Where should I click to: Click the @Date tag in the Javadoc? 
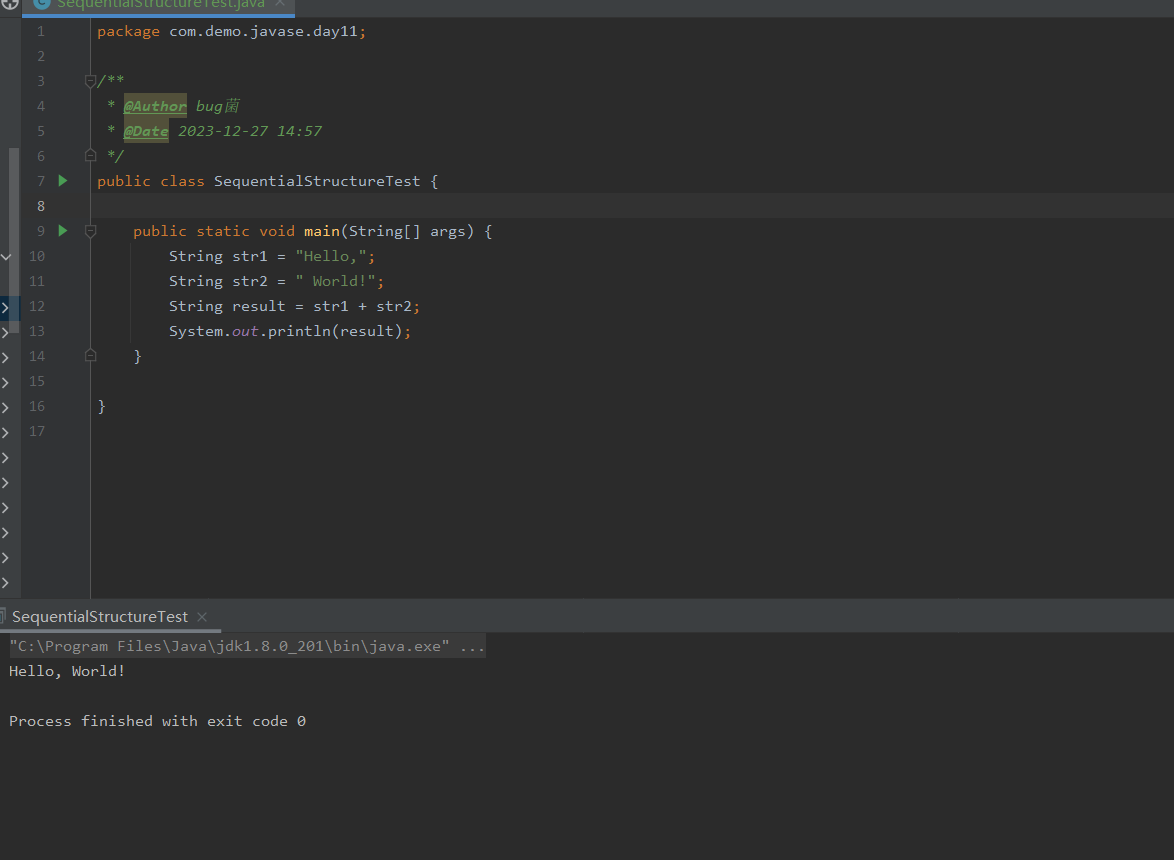(x=146, y=131)
